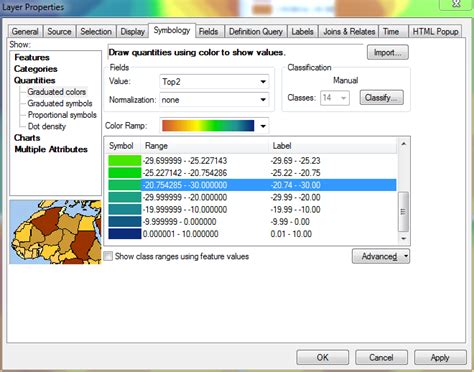Select Categories in the Show list
Image resolution: width=474 pixels, height=372 pixels.
coord(36,69)
